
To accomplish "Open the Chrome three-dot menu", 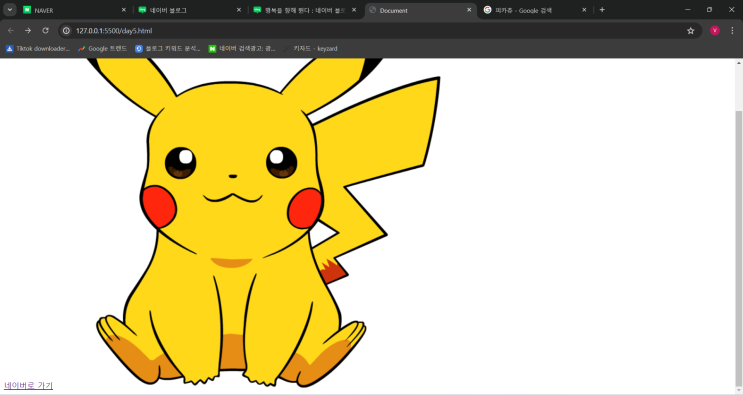I will coord(732,31).
